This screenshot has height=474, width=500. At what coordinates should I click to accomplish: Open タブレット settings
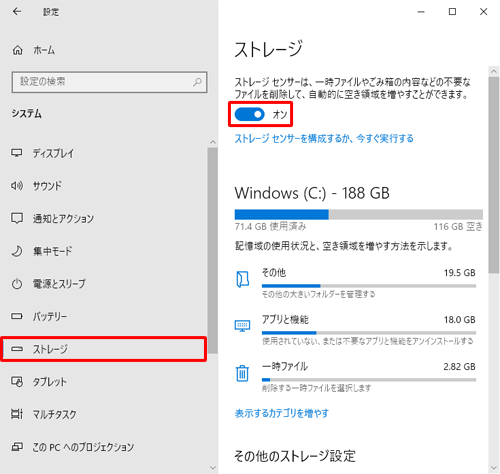pyautogui.click(x=103, y=381)
